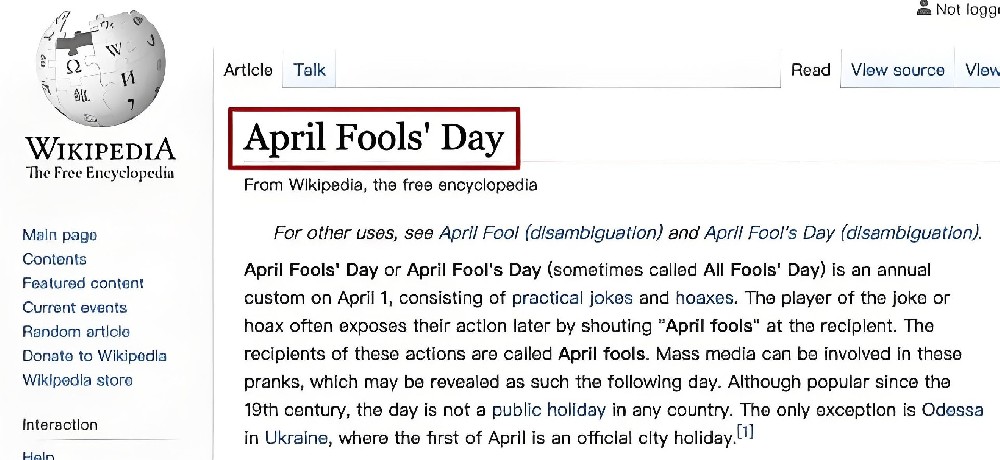Visit the Current events page
The width and height of the screenshot is (1000, 460).
pyautogui.click(x=75, y=308)
